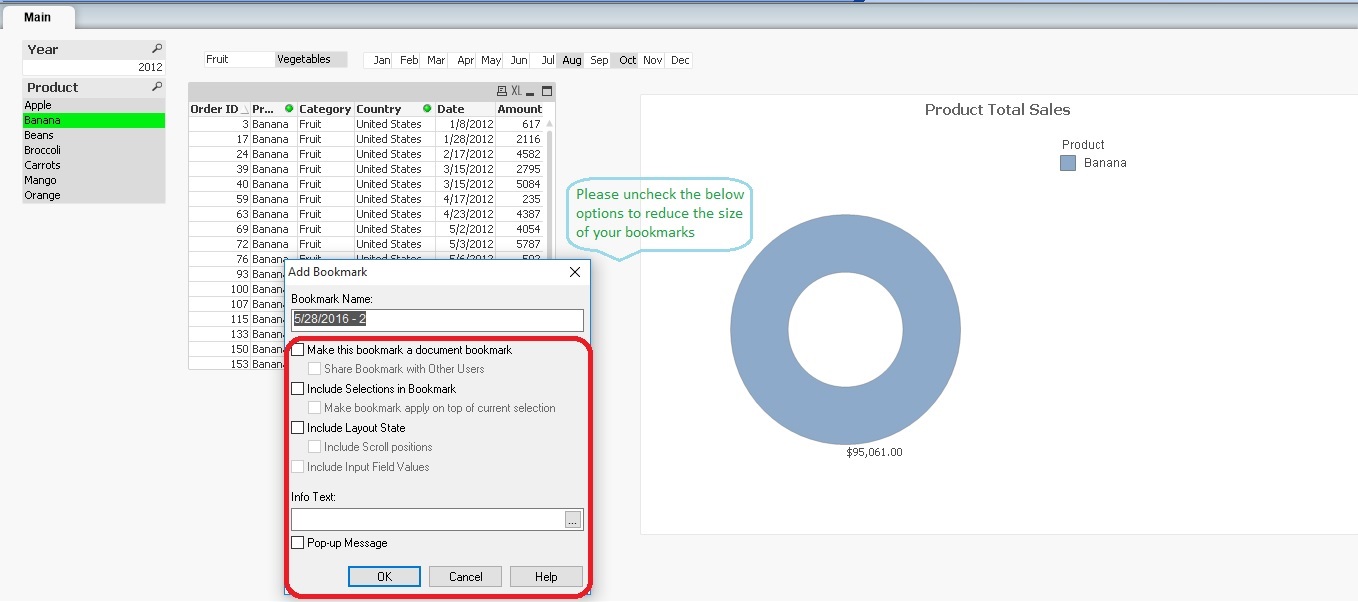Click date cell 1/8/2012
The width and height of the screenshot is (1358, 602).
coord(465,124)
